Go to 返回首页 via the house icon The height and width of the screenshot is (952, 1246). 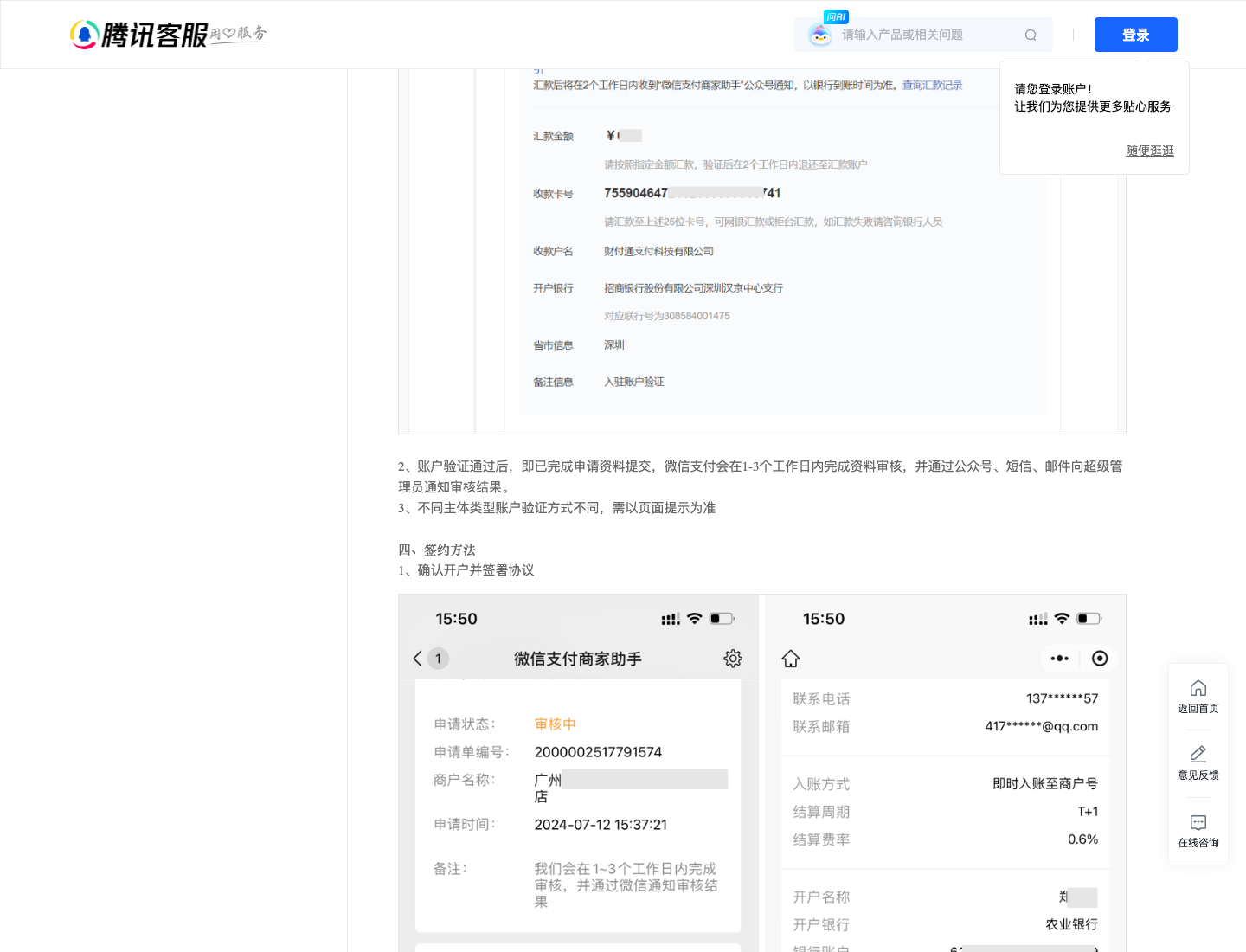1198,688
